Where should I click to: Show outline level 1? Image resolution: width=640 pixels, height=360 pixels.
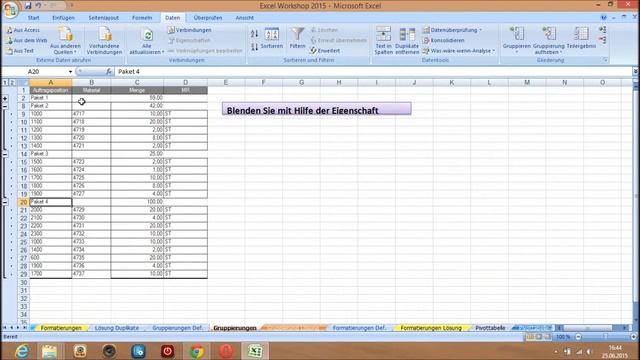point(5,82)
